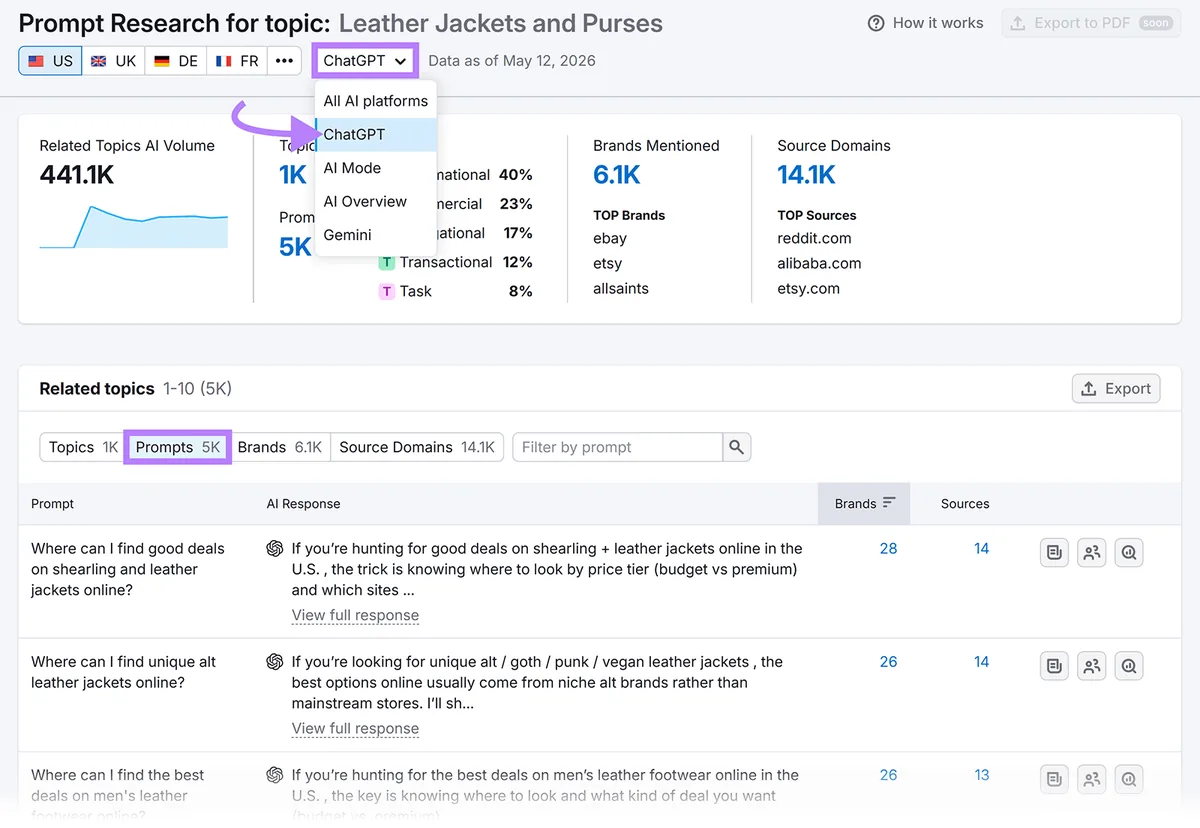This screenshot has width=1200, height=828.
Task: Select DE country filter
Action: 176,60
